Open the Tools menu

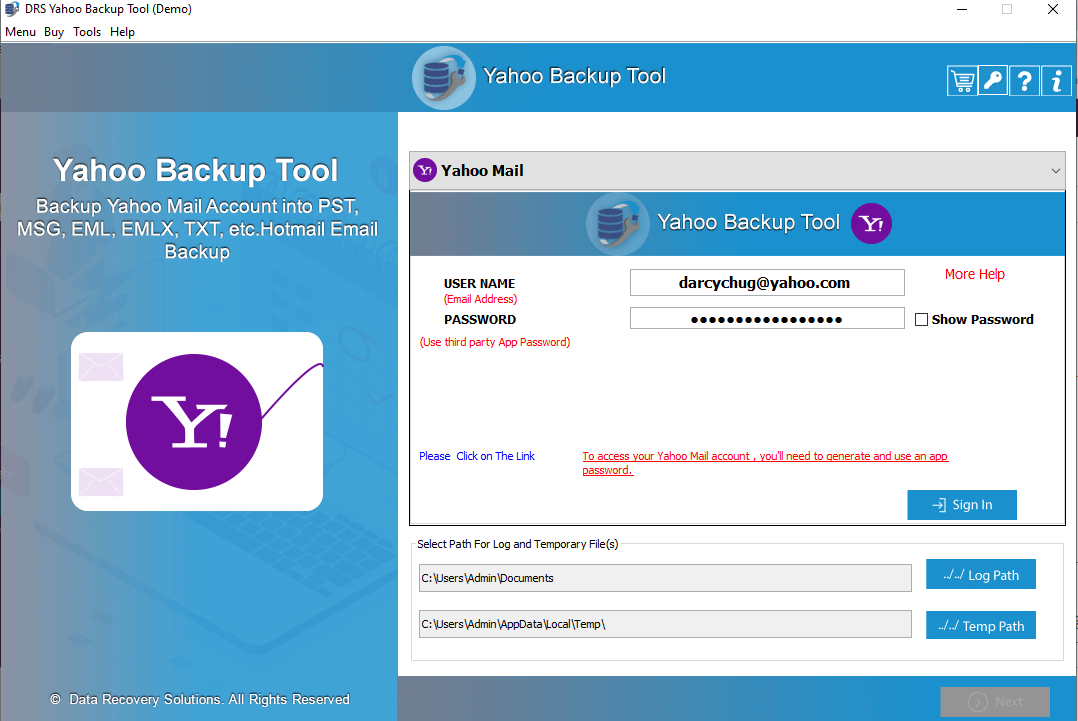87,32
